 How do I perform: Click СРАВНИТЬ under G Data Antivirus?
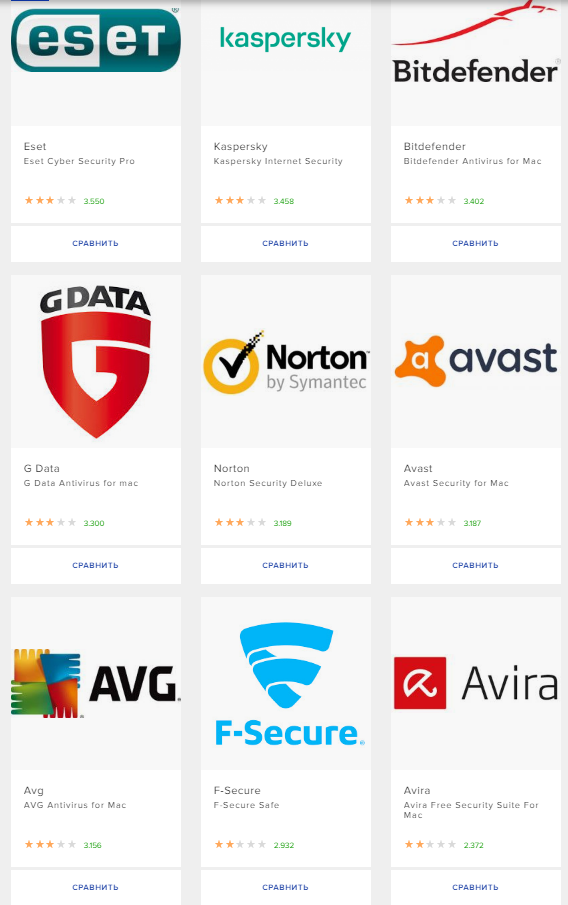coord(96,566)
